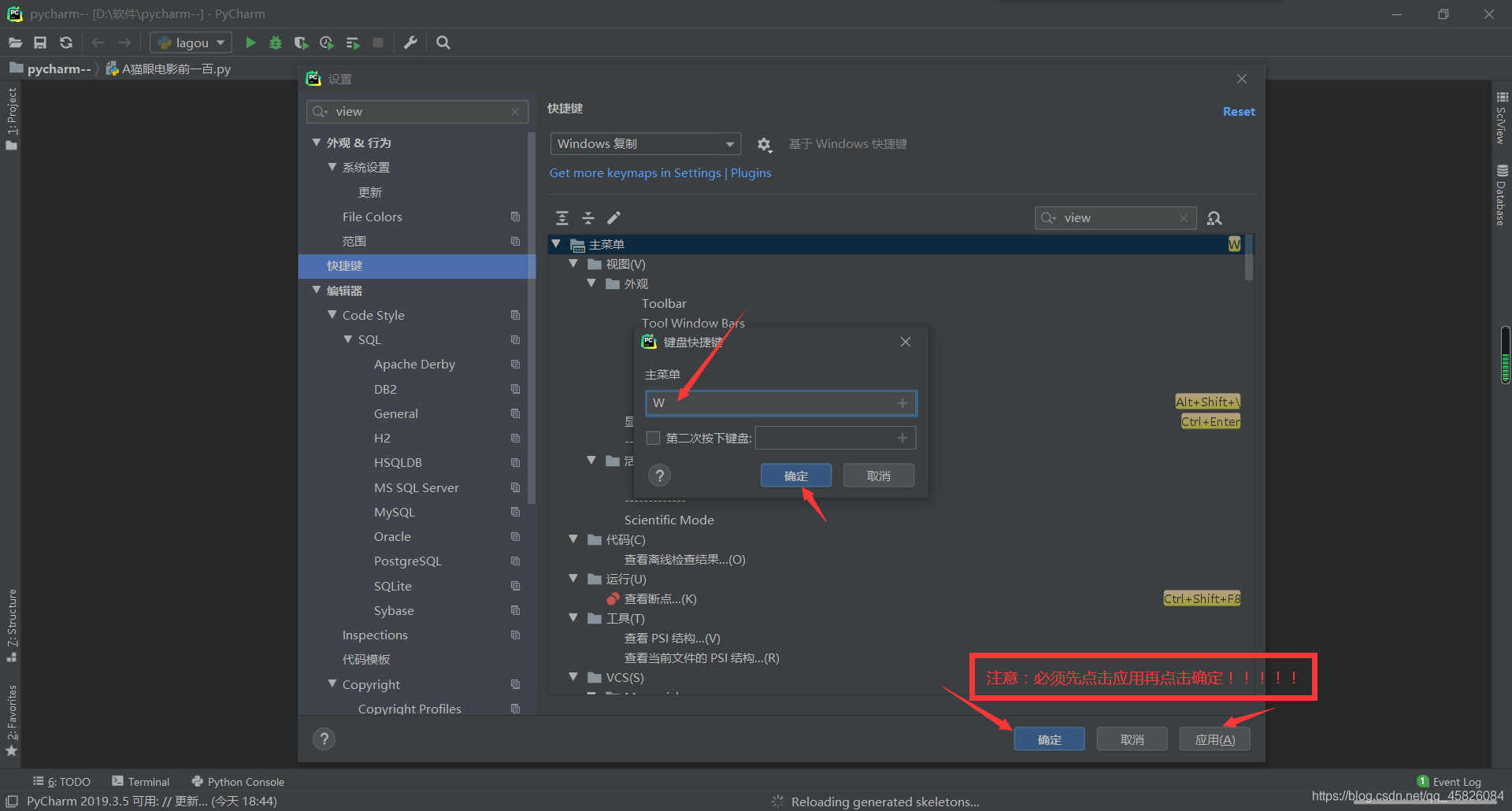Collapse the 编辑器 settings group

click(317, 290)
